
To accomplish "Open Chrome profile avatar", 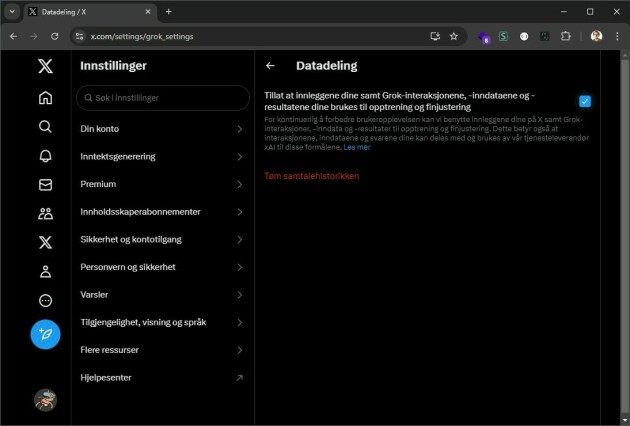I will coord(596,37).
